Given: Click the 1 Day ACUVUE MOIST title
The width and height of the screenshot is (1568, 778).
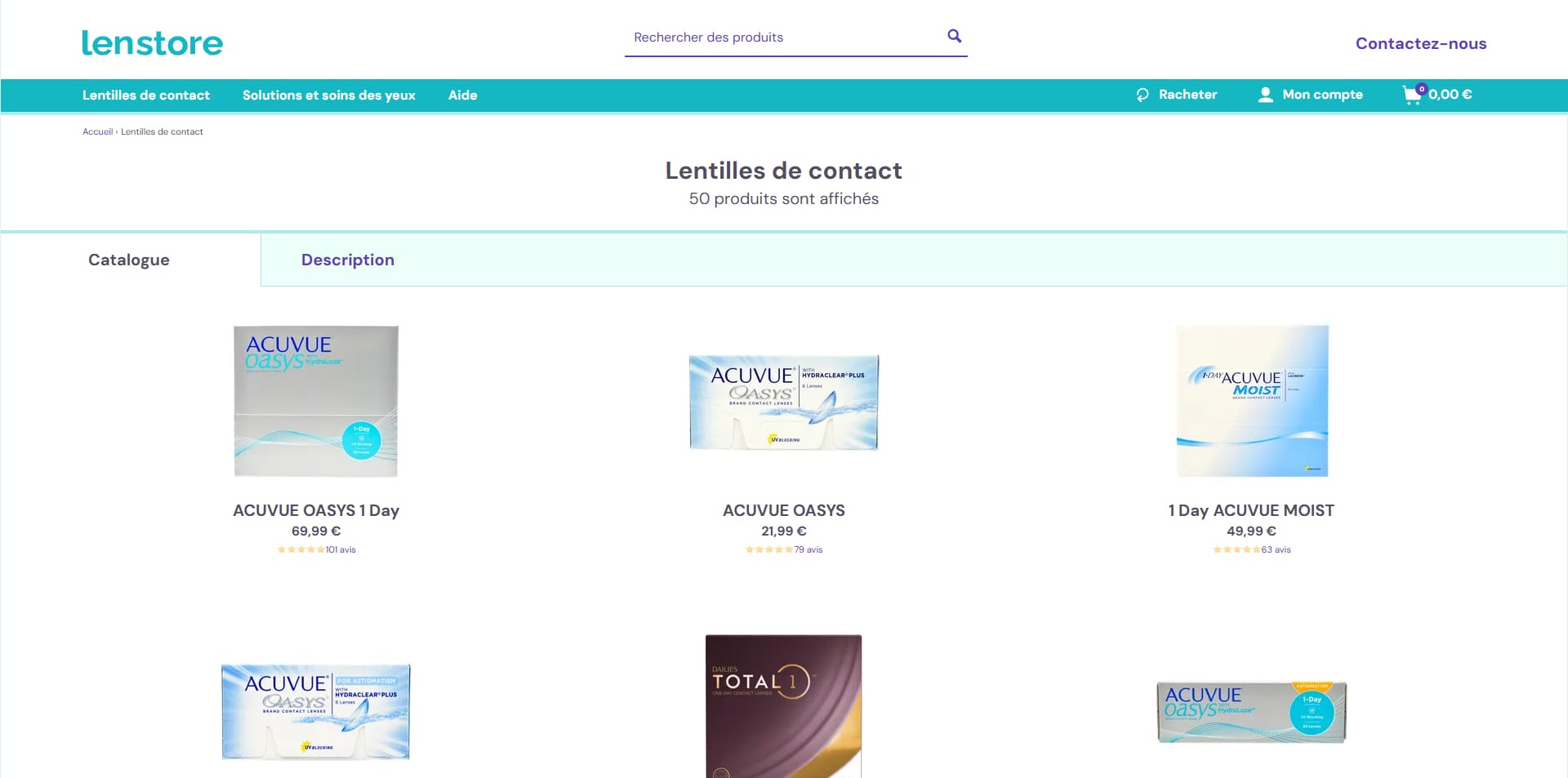Looking at the screenshot, I should pyautogui.click(x=1251, y=510).
